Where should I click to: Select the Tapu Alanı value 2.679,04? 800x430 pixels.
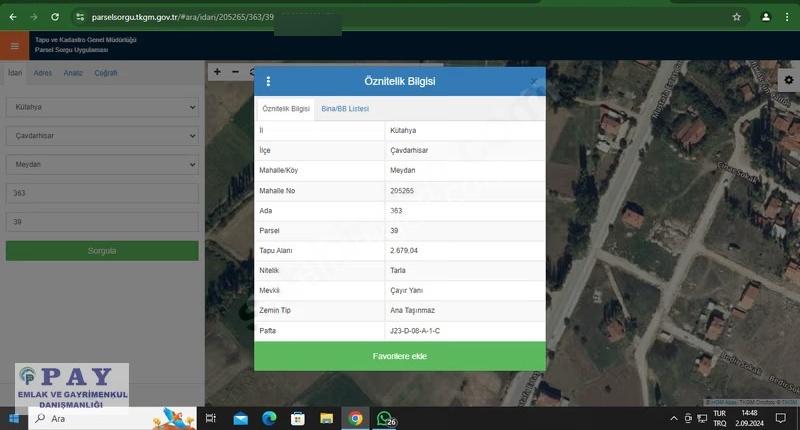click(x=404, y=250)
